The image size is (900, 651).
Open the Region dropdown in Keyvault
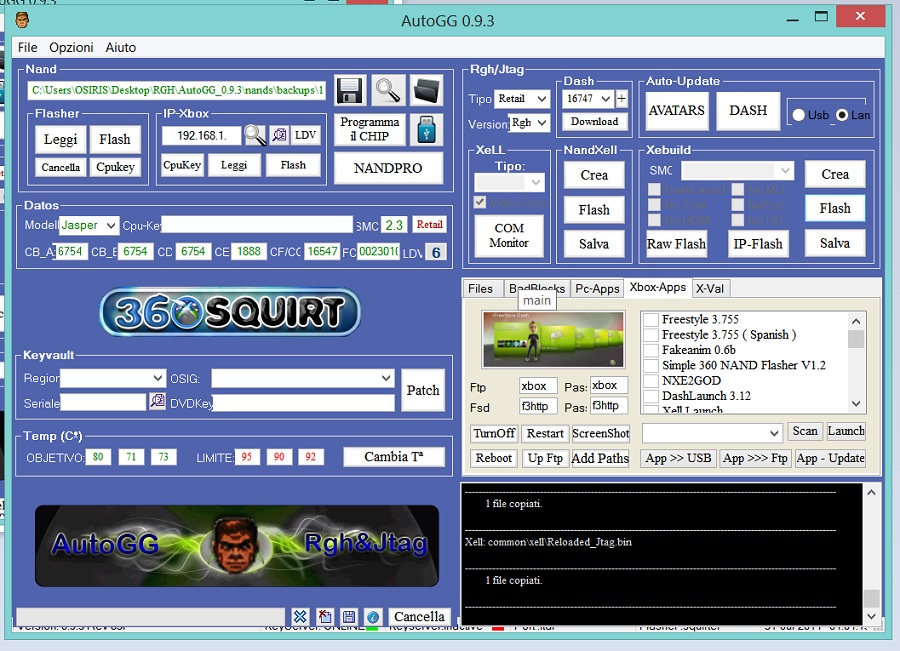(112, 378)
